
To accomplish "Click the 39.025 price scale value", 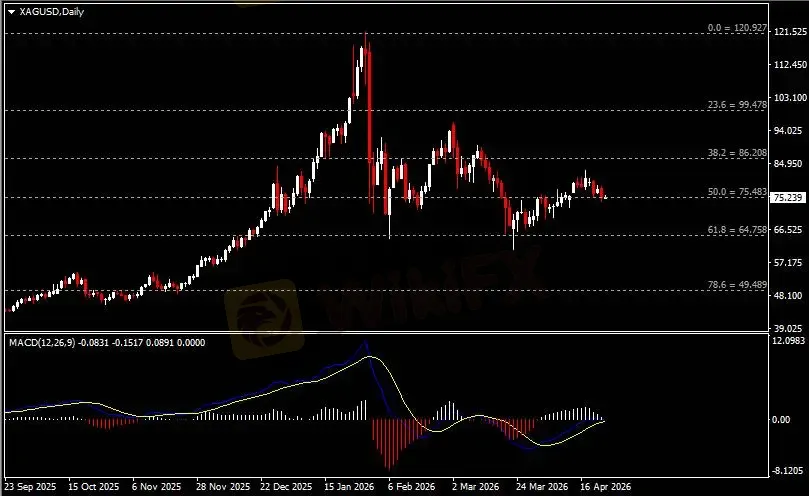I will pyautogui.click(x=788, y=328).
